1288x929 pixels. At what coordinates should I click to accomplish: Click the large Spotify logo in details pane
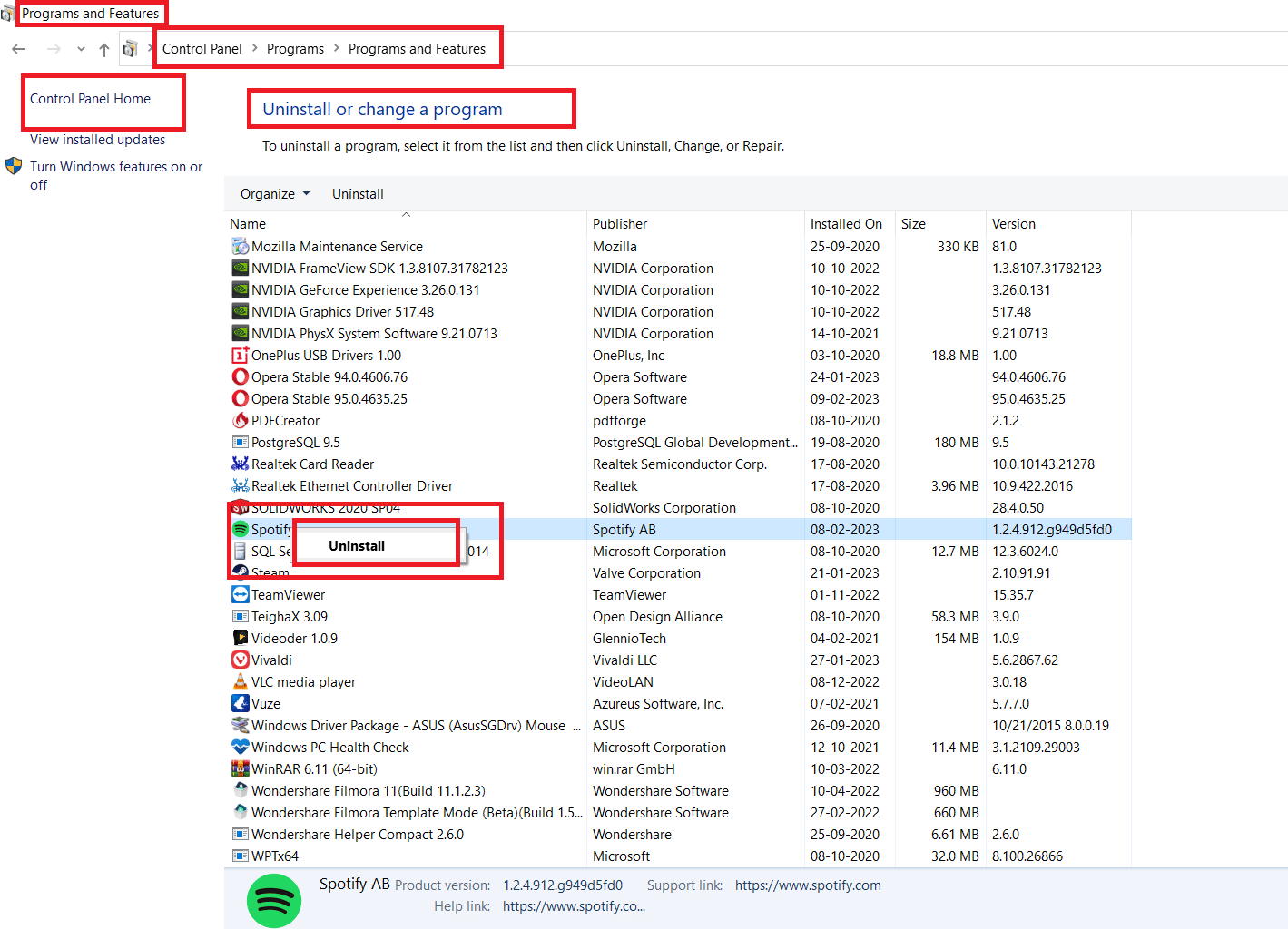274,901
